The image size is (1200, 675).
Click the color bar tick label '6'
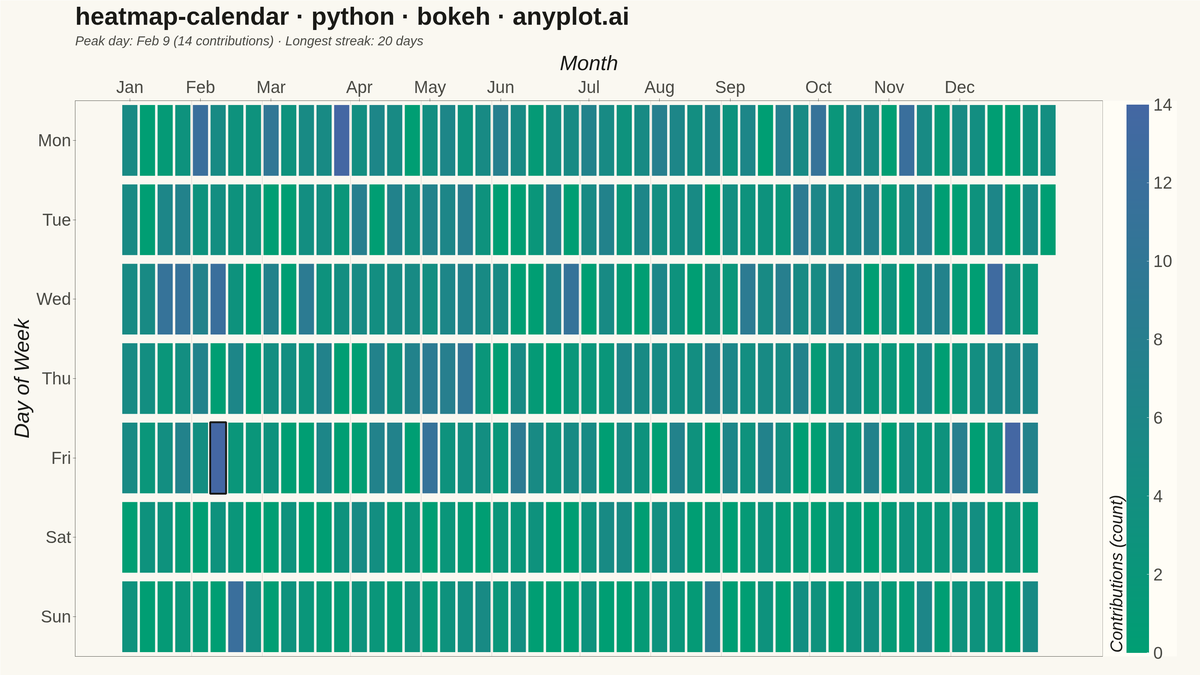coord(1158,418)
